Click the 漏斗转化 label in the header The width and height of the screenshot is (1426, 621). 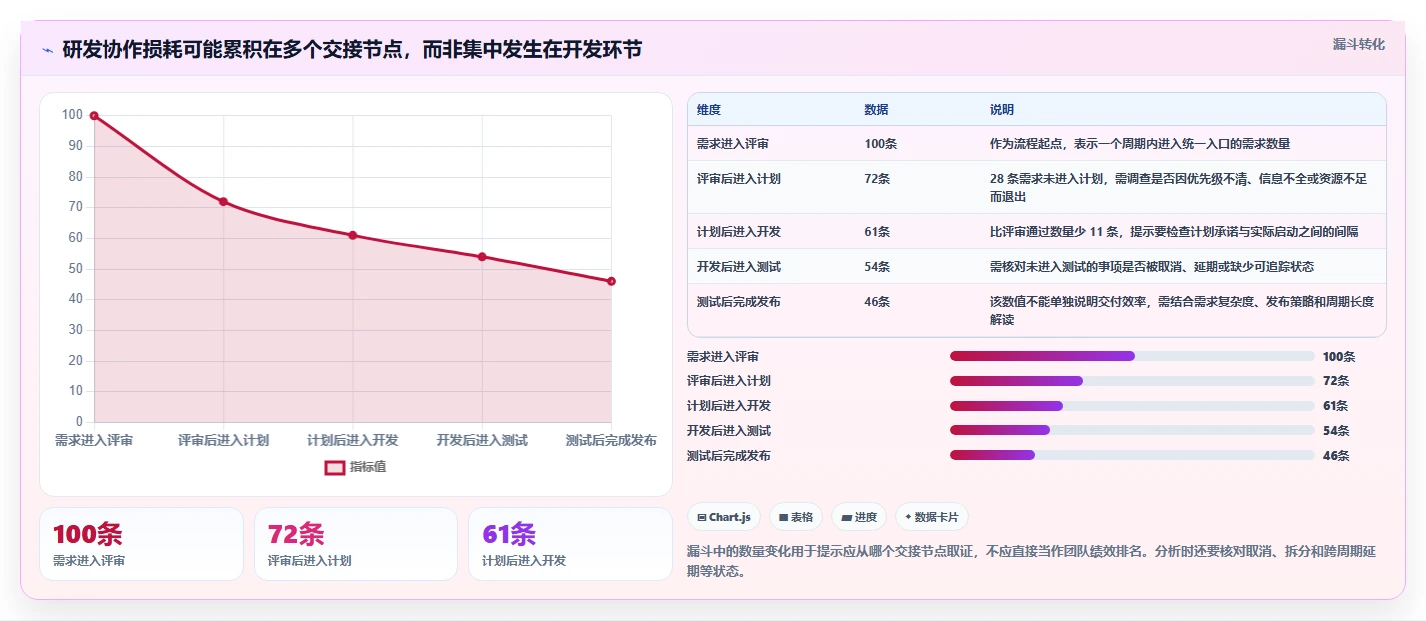click(1359, 44)
